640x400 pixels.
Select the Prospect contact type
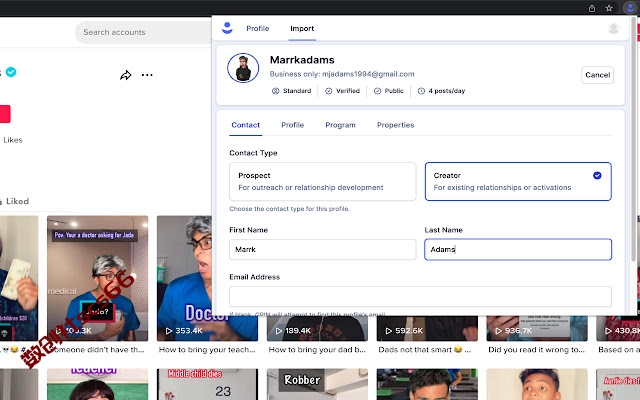click(x=322, y=182)
